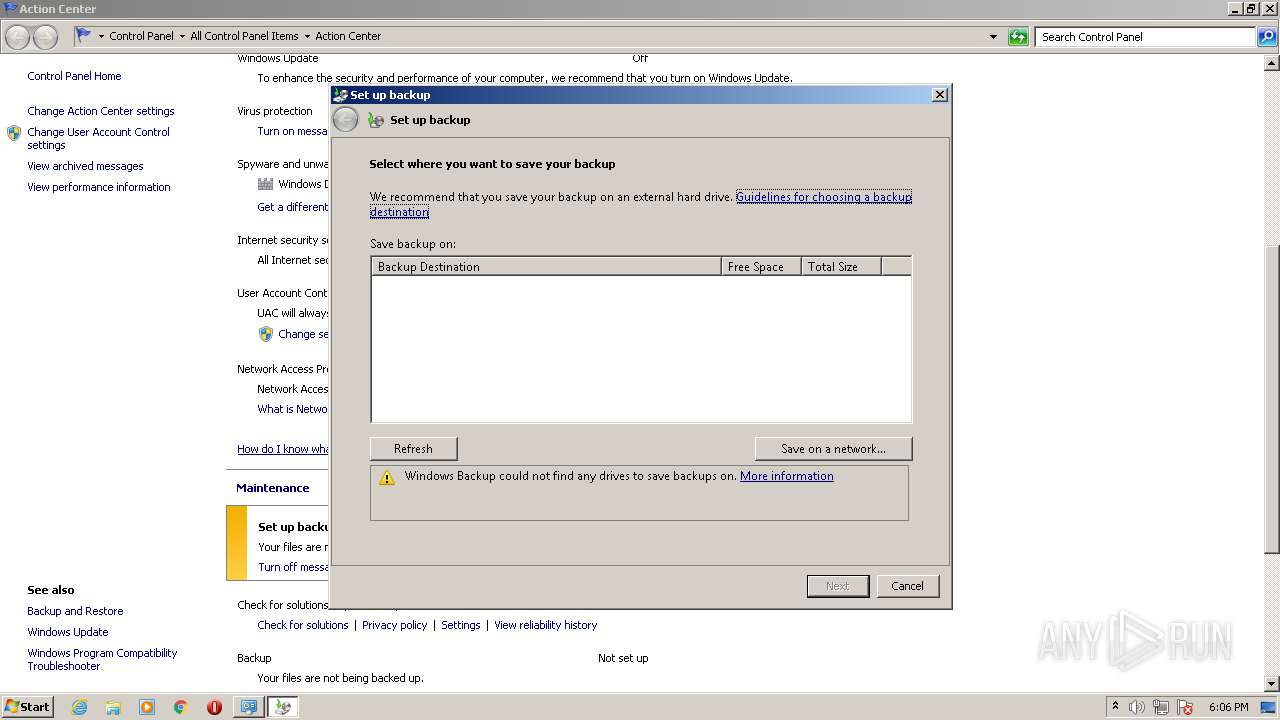Click the Windows Defender brick-wall icon
Image resolution: width=1280 pixels, height=720 pixels.
265,184
